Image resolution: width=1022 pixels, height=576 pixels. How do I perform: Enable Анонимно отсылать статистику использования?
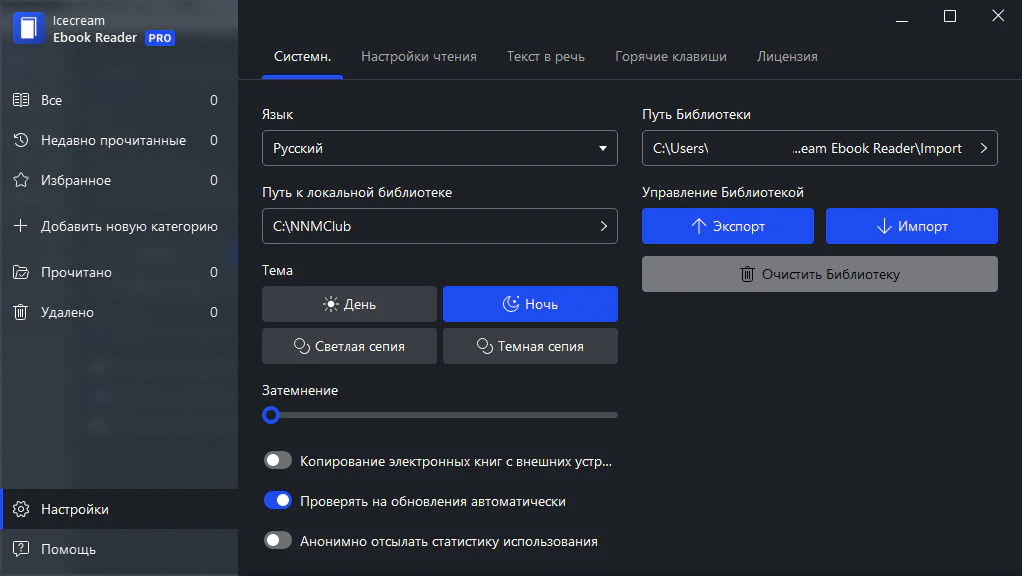pos(278,541)
